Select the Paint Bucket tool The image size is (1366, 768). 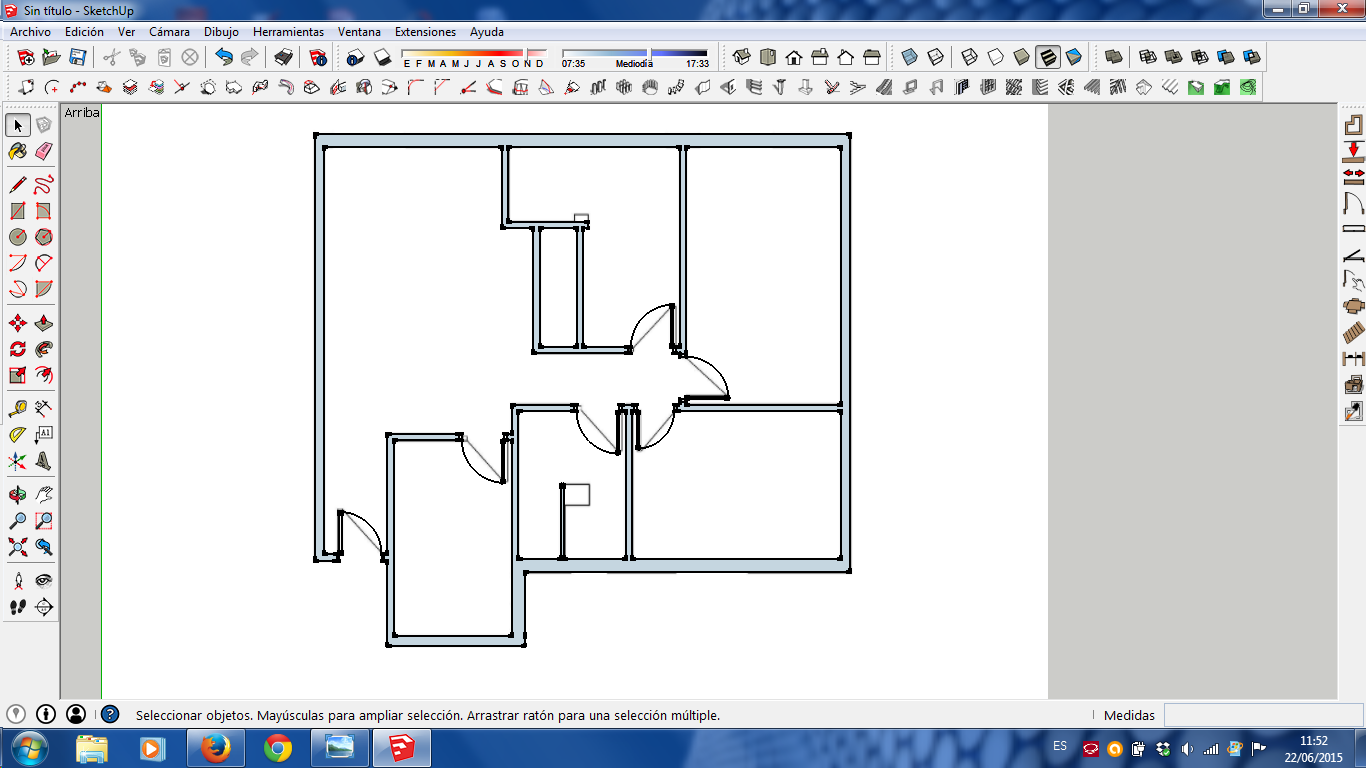[x=18, y=151]
